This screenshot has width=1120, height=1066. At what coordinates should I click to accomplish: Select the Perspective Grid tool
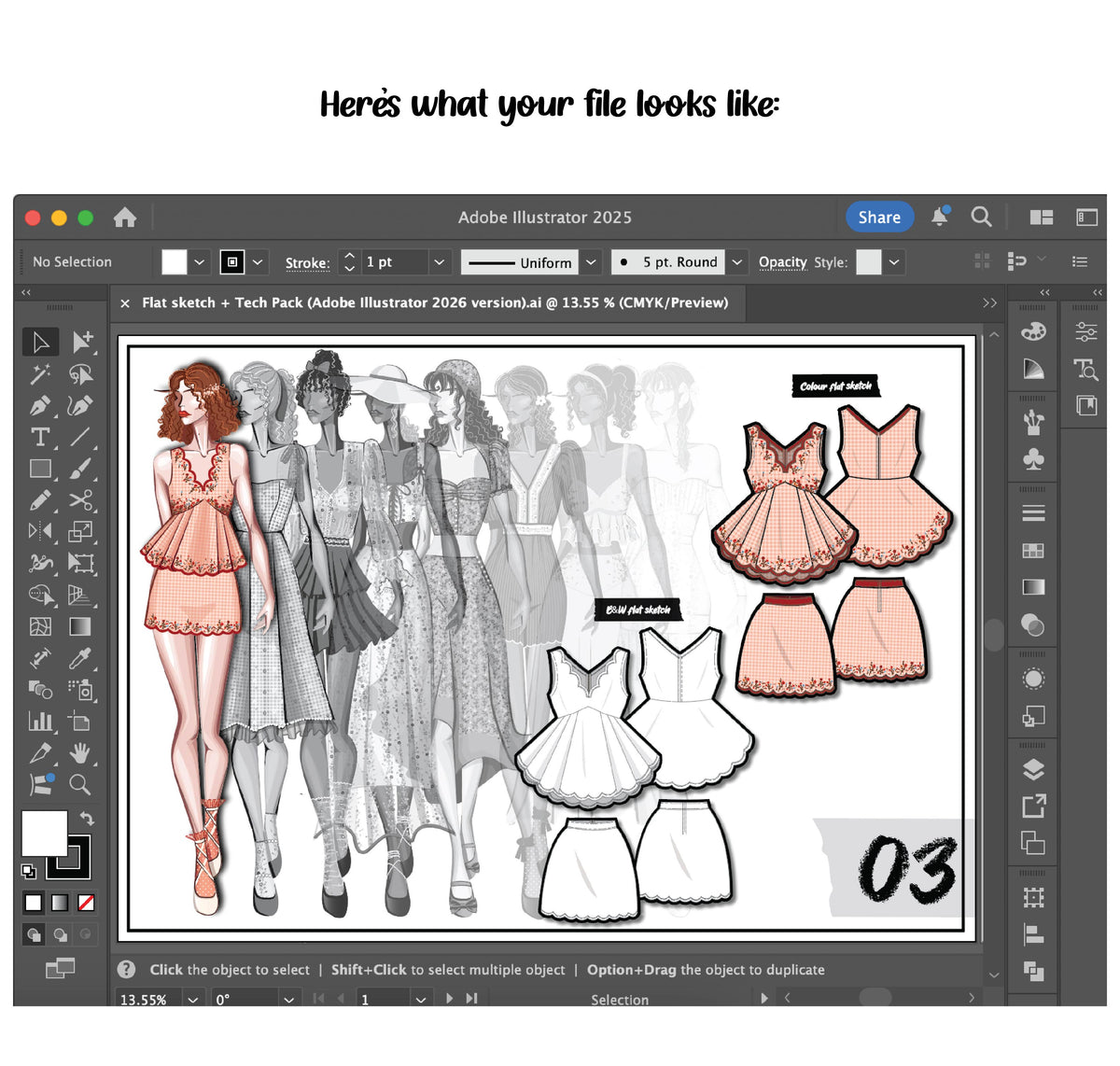(x=81, y=595)
